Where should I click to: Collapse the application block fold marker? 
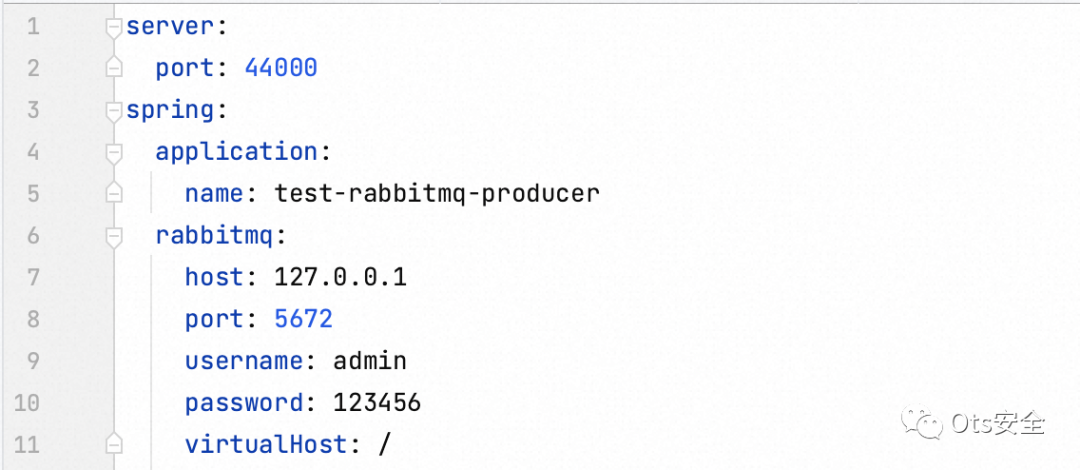(x=114, y=153)
